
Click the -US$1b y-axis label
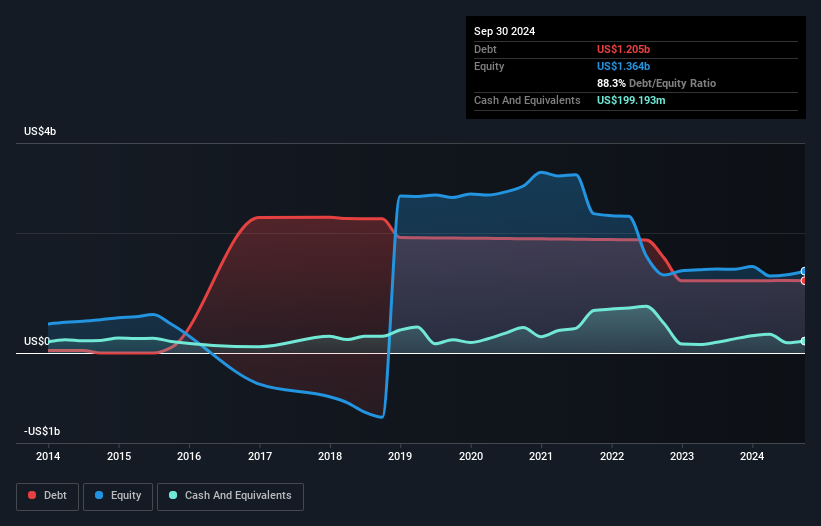click(x=42, y=431)
